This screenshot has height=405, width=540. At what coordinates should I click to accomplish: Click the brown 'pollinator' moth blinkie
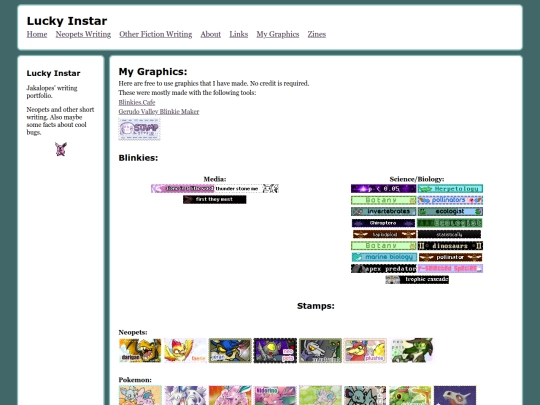pos(450,257)
